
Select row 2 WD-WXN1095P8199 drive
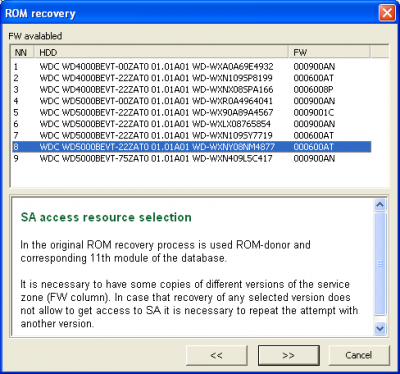point(192,78)
